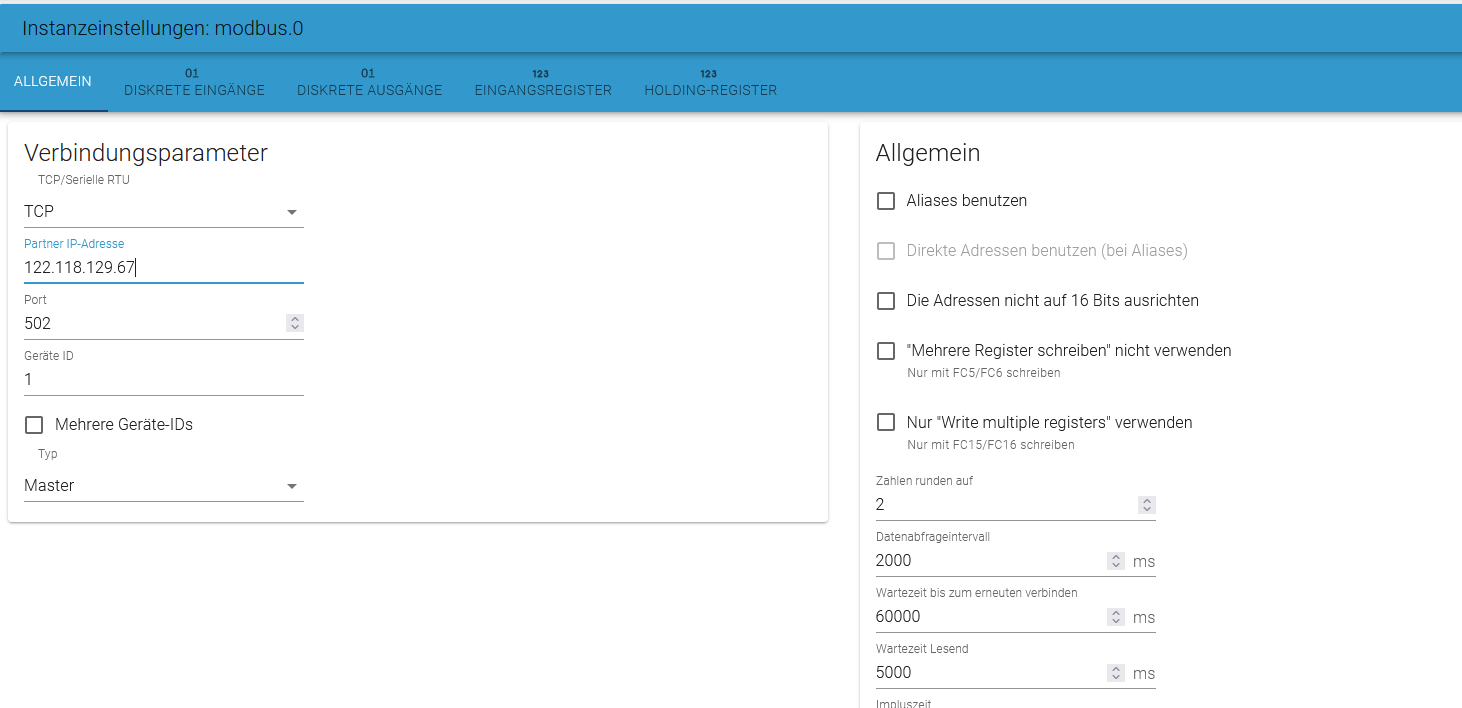Click the Datenabfrageintervall stepper arrows
1462x708 pixels.
pyautogui.click(x=1116, y=561)
